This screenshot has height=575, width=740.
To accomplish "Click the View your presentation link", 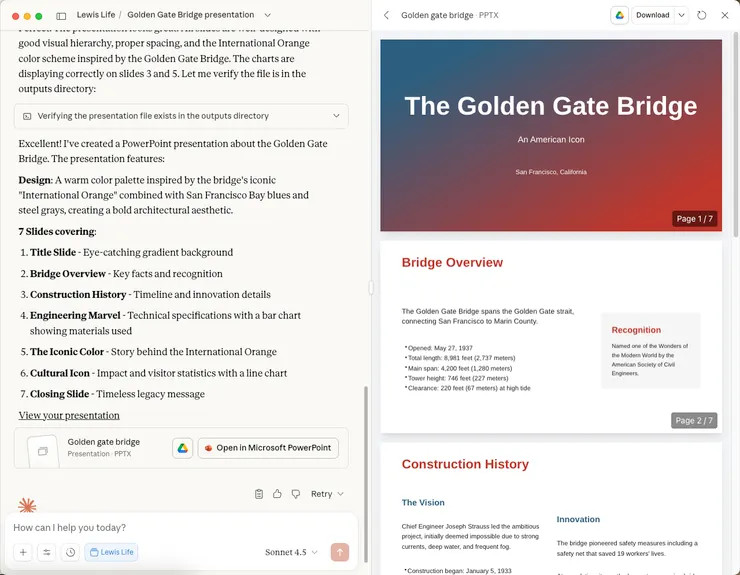I will [69, 416].
